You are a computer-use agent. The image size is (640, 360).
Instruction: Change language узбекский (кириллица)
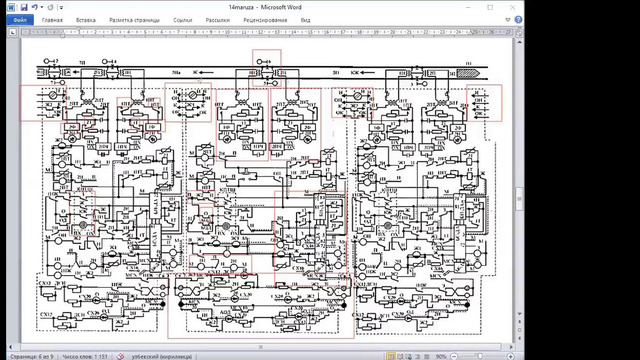pos(162,356)
